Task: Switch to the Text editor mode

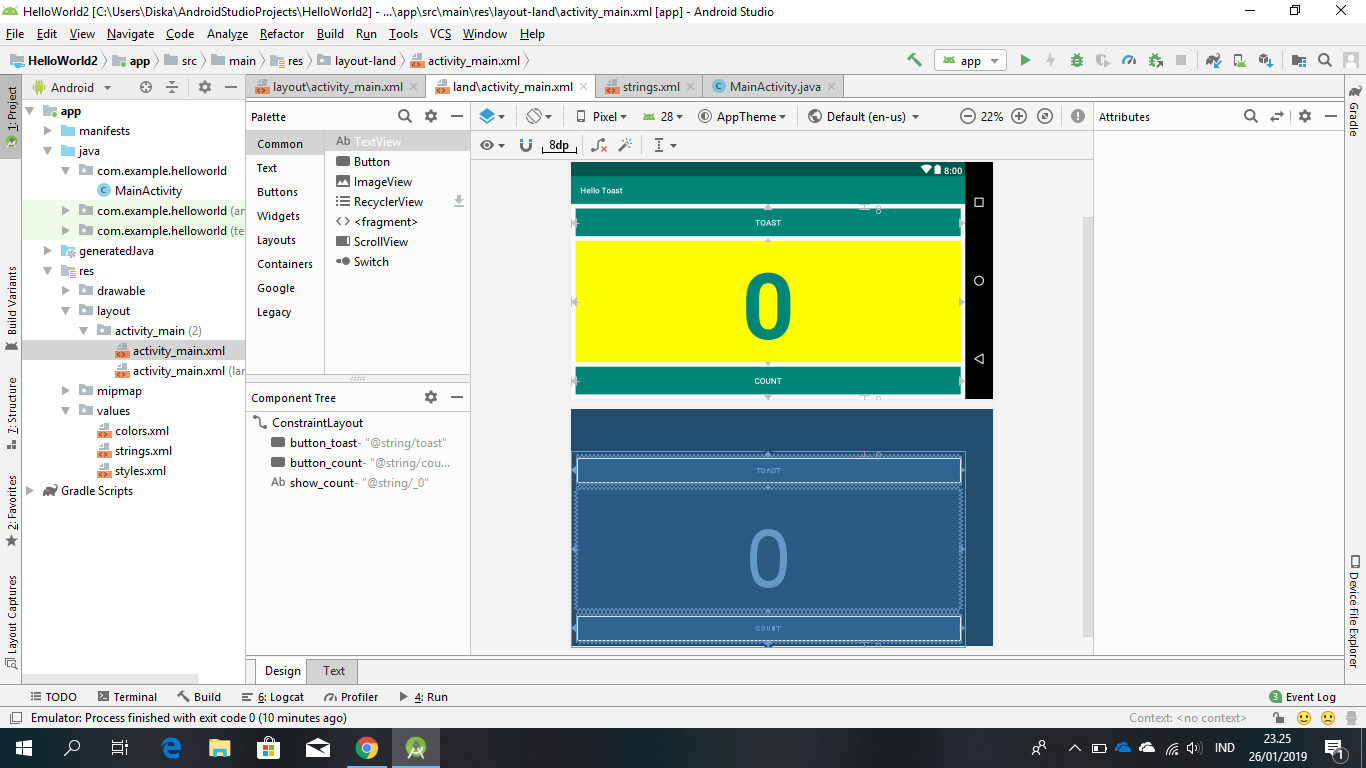Action: point(332,671)
